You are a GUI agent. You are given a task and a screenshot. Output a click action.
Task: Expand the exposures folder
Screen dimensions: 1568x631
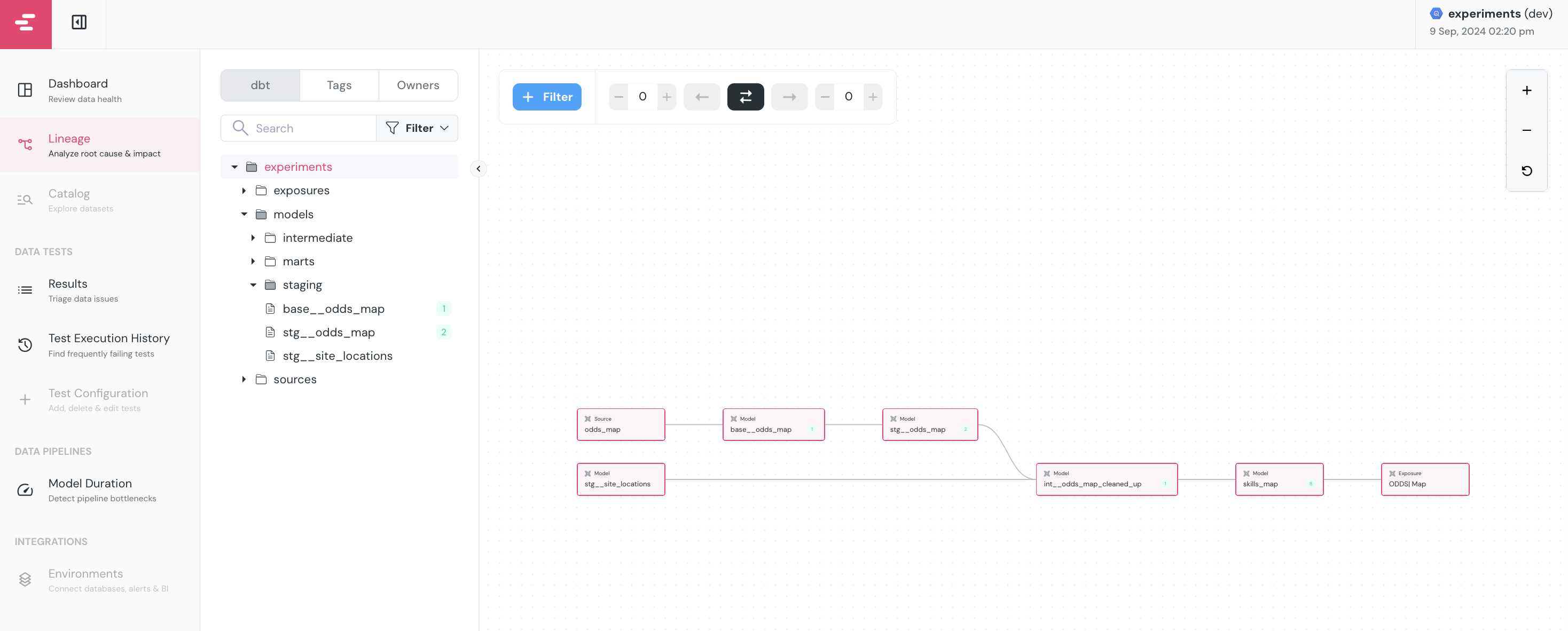click(x=244, y=191)
